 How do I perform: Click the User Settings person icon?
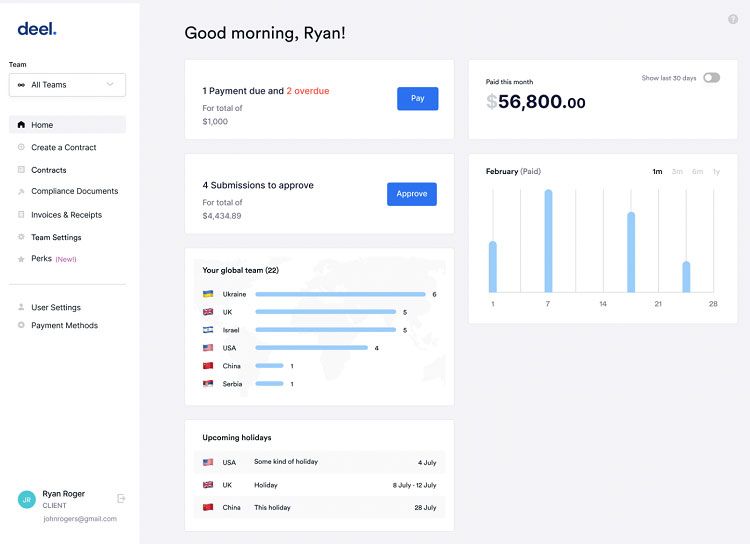[x=21, y=307]
